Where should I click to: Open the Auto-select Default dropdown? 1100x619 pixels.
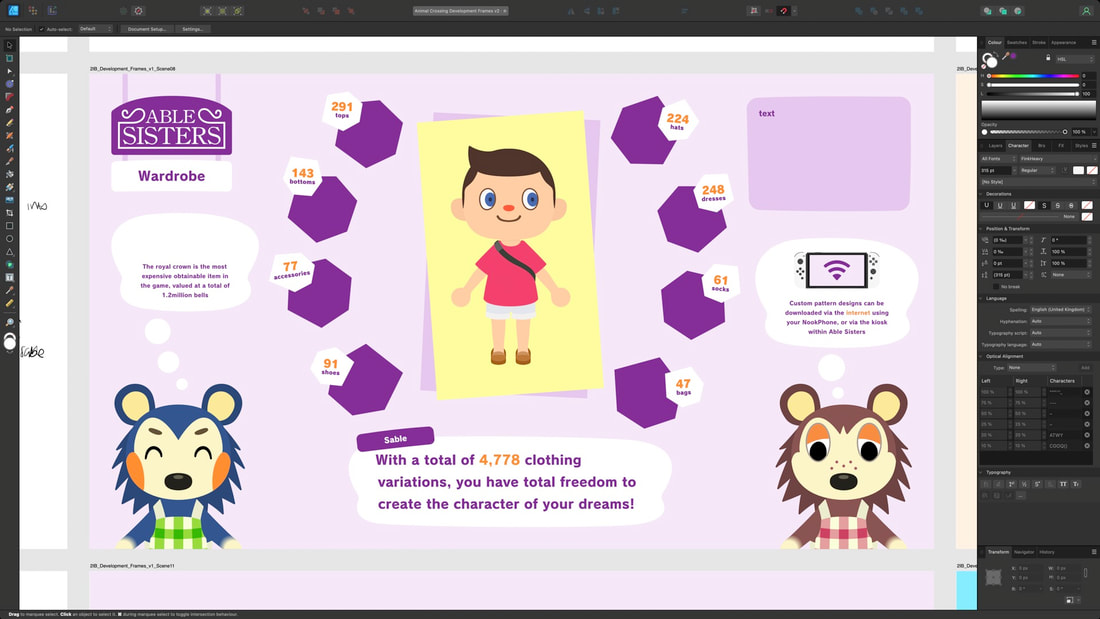pyautogui.click(x=95, y=29)
